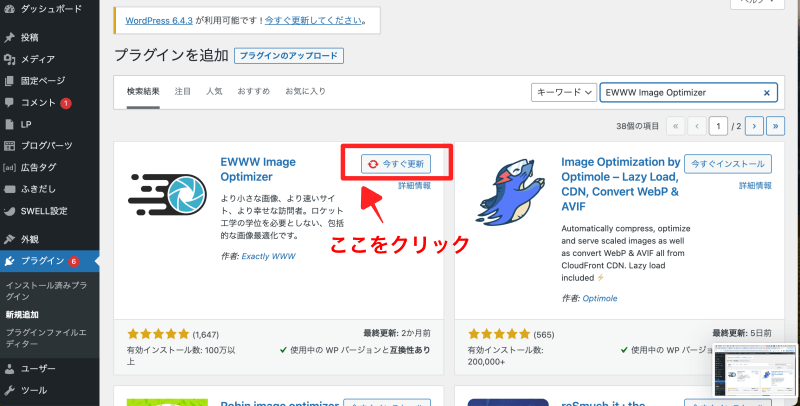This screenshot has width=800, height=406.
Task: Select the LP page icon
Action: pyautogui.click(x=9, y=124)
